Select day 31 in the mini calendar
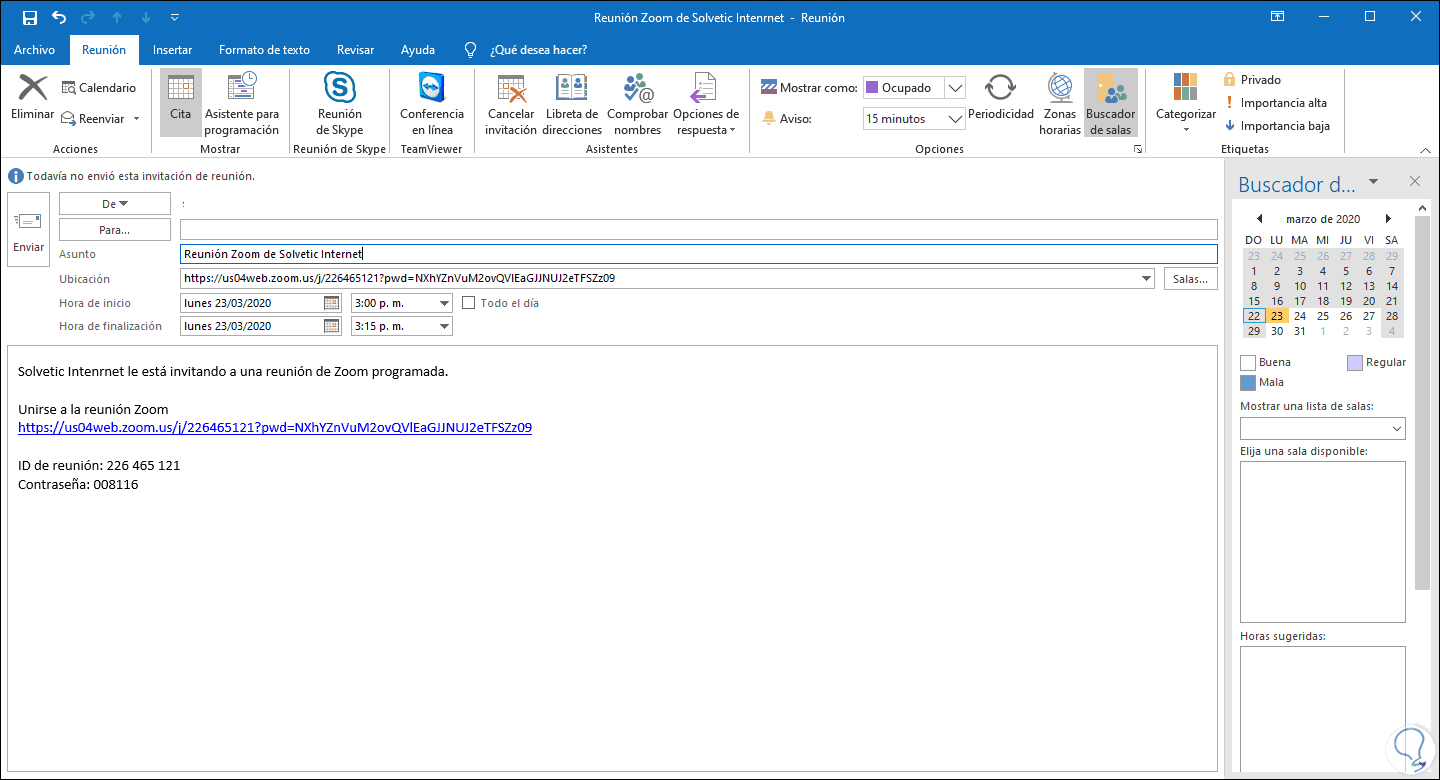The width and height of the screenshot is (1440, 780). (1300, 331)
